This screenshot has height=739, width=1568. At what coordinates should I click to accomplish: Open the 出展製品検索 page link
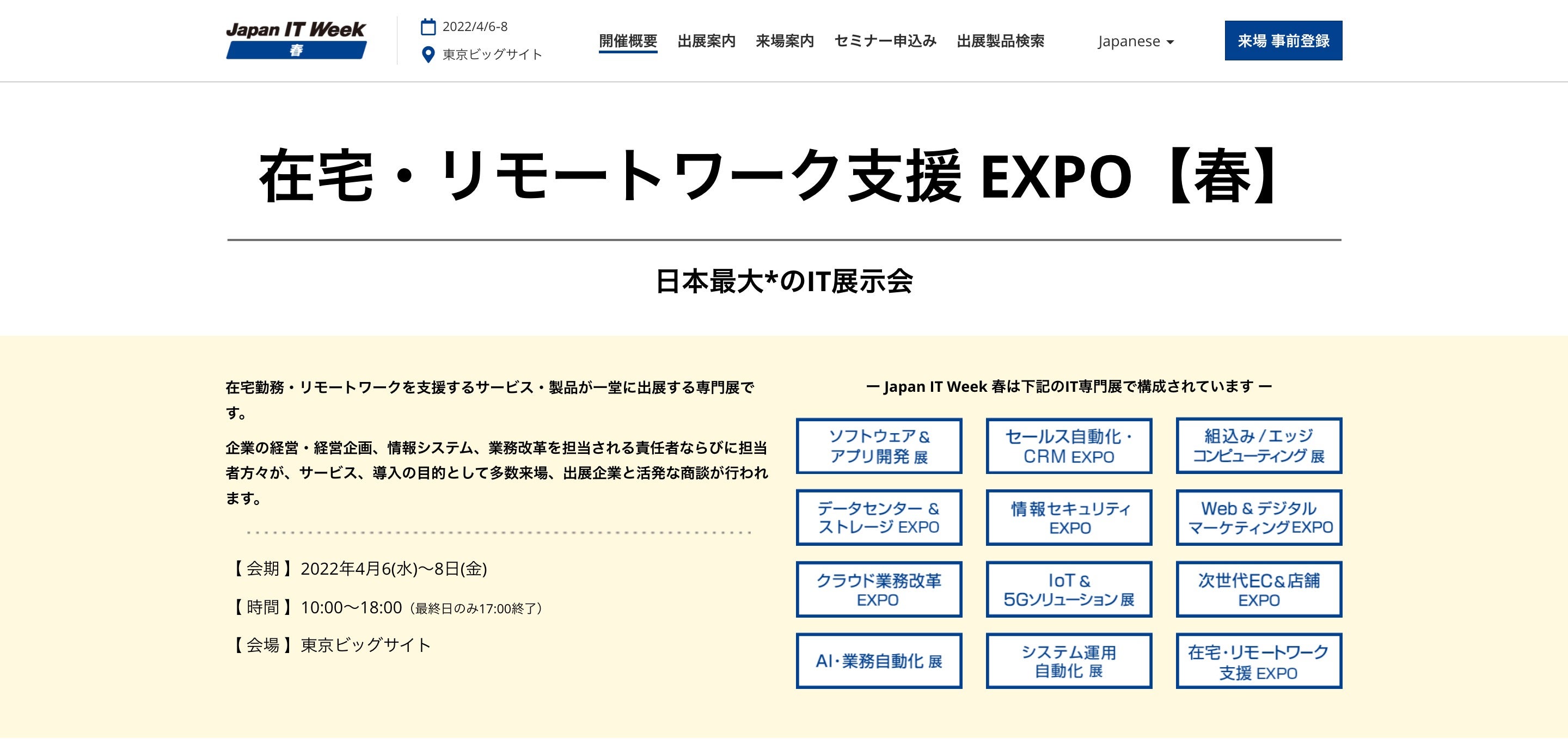(1000, 41)
